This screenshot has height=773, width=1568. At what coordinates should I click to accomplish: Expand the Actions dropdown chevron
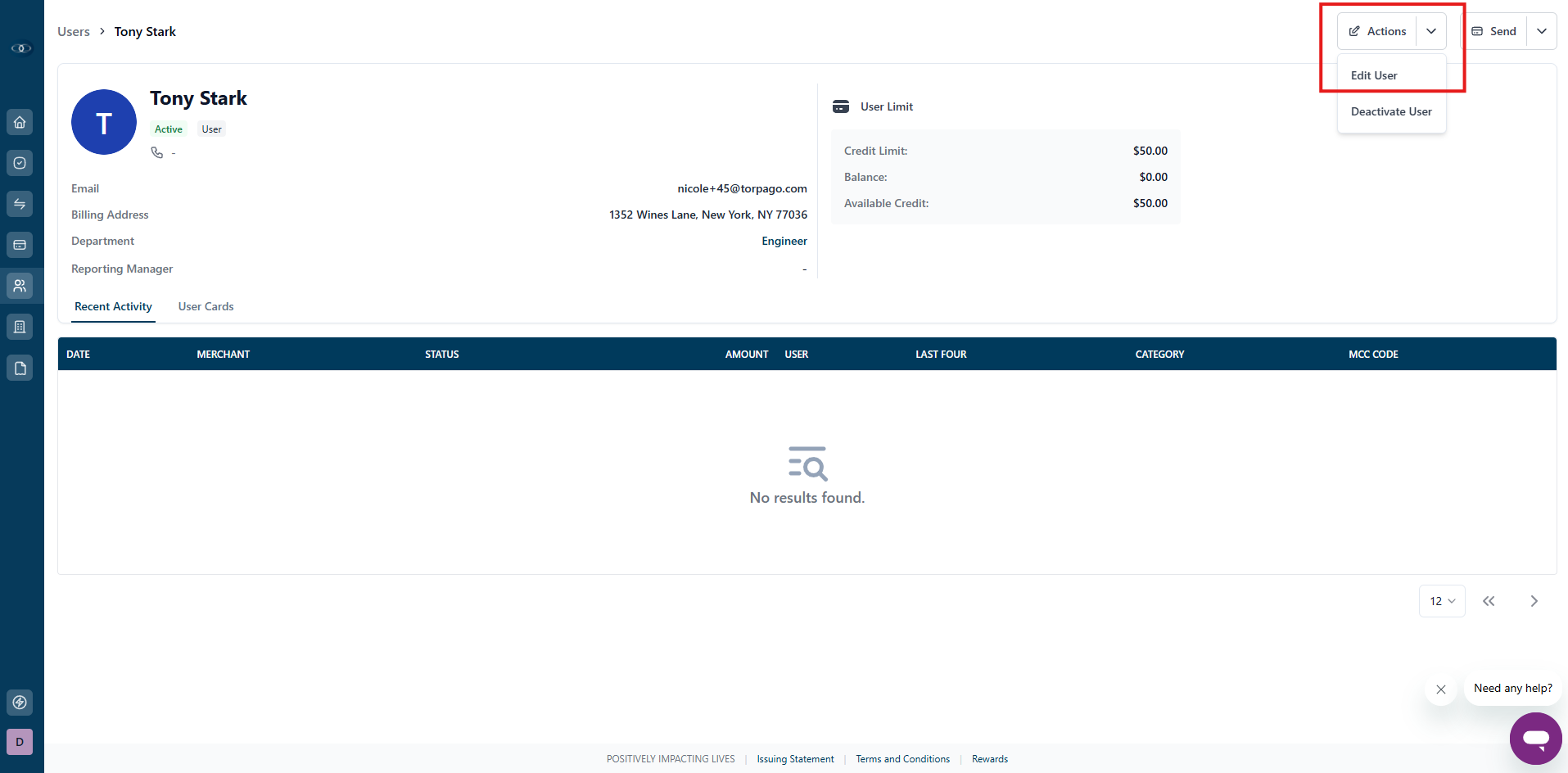pyautogui.click(x=1431, y=31)
